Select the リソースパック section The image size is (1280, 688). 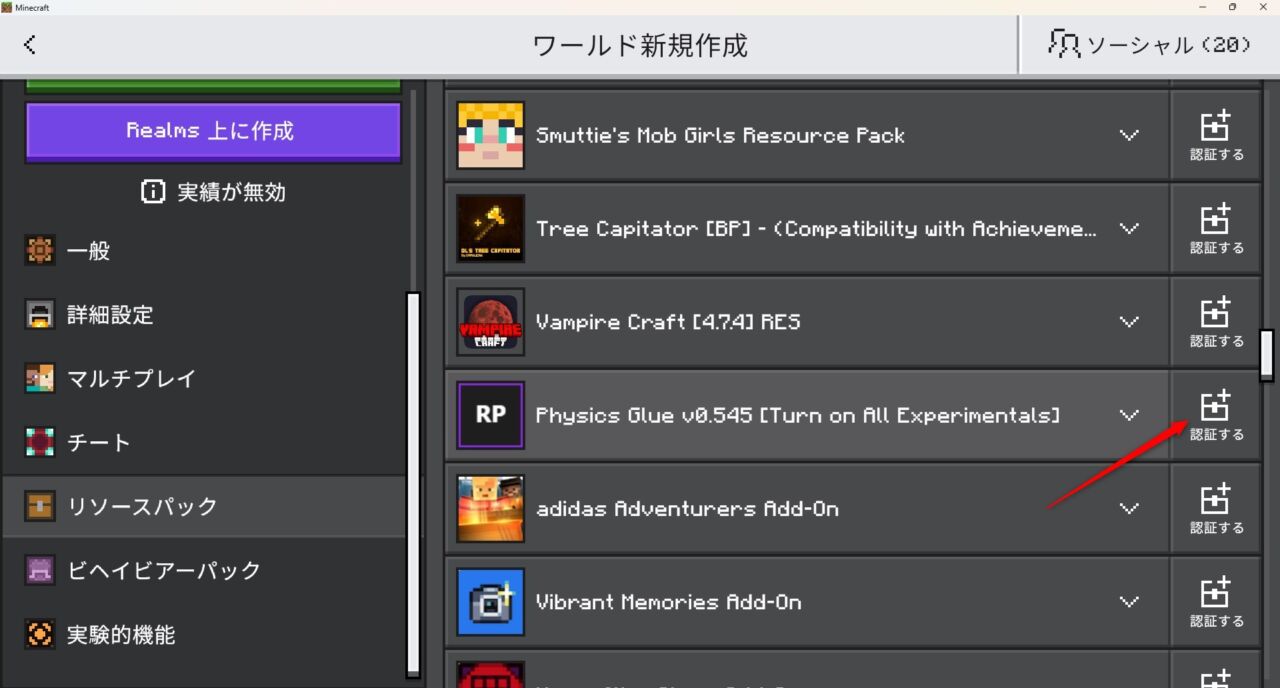tap(204, 507)
